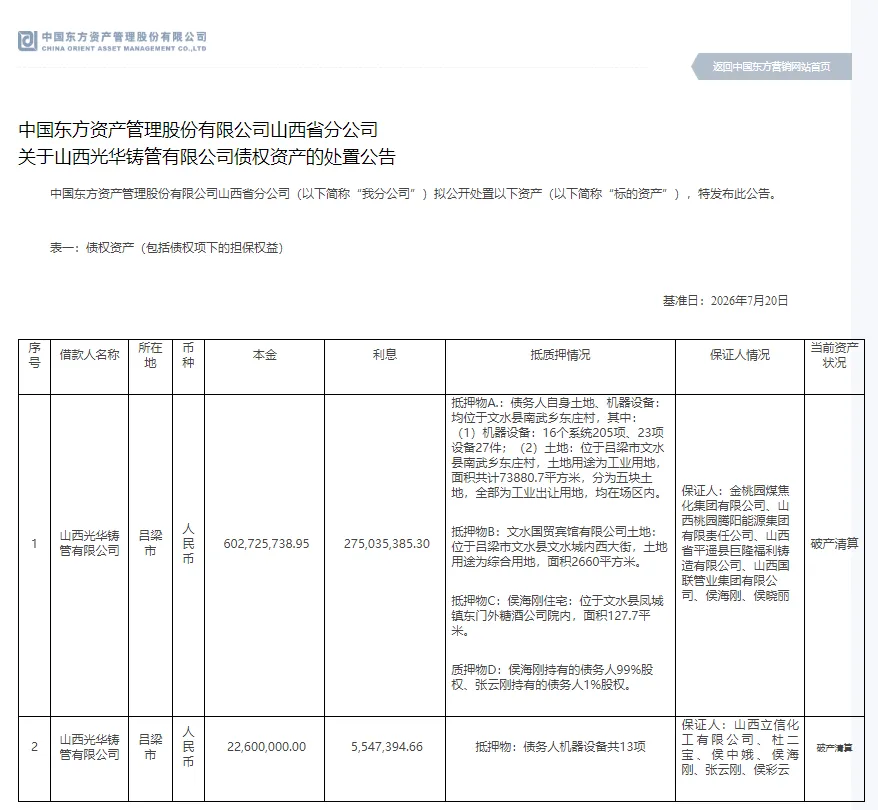The image size is (878, 810).
Task: Click the China Orient Asset Management logo
Action: (112, 41)
